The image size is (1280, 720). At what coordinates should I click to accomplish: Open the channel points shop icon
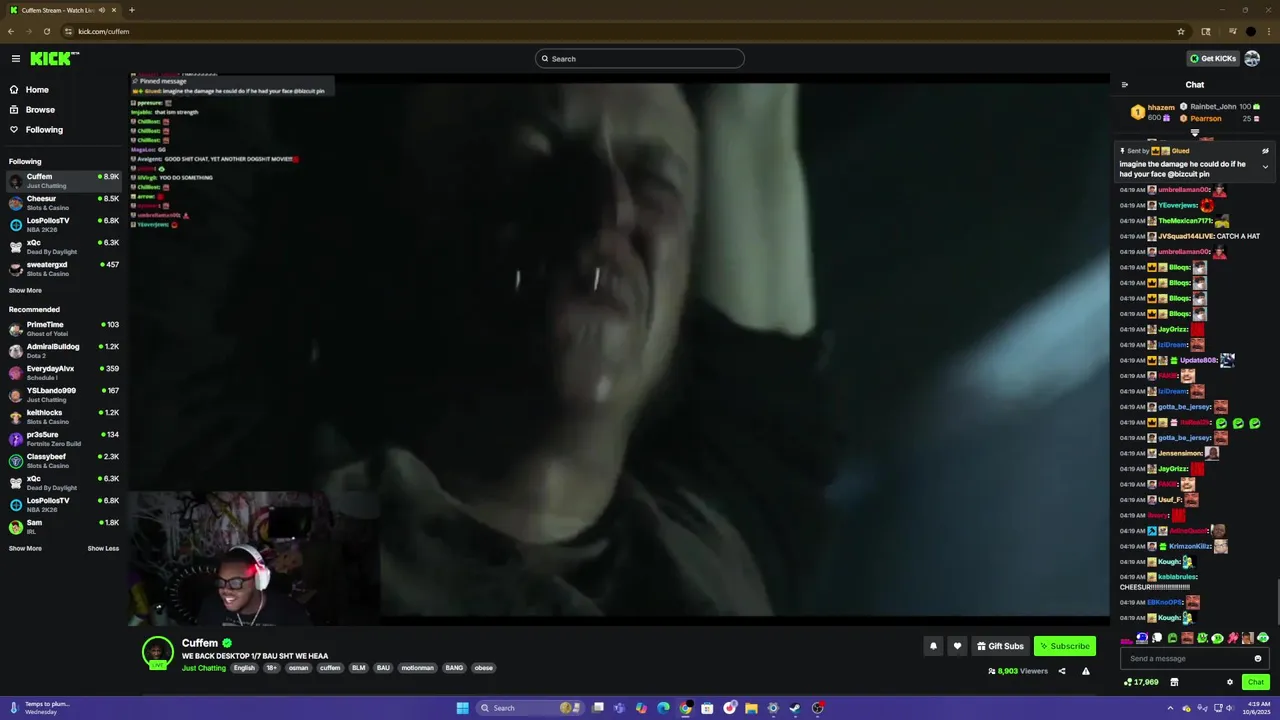click(x=1174, y=682)
